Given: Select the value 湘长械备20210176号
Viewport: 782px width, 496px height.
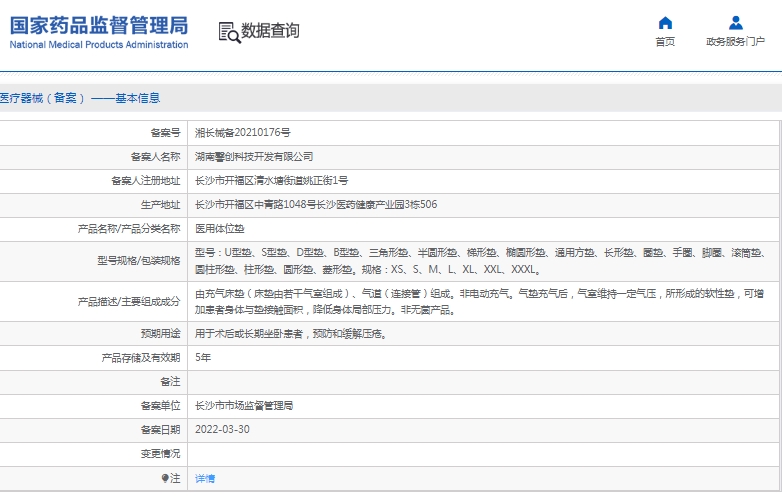Looking at the screenshot, I should pos(242,133).
